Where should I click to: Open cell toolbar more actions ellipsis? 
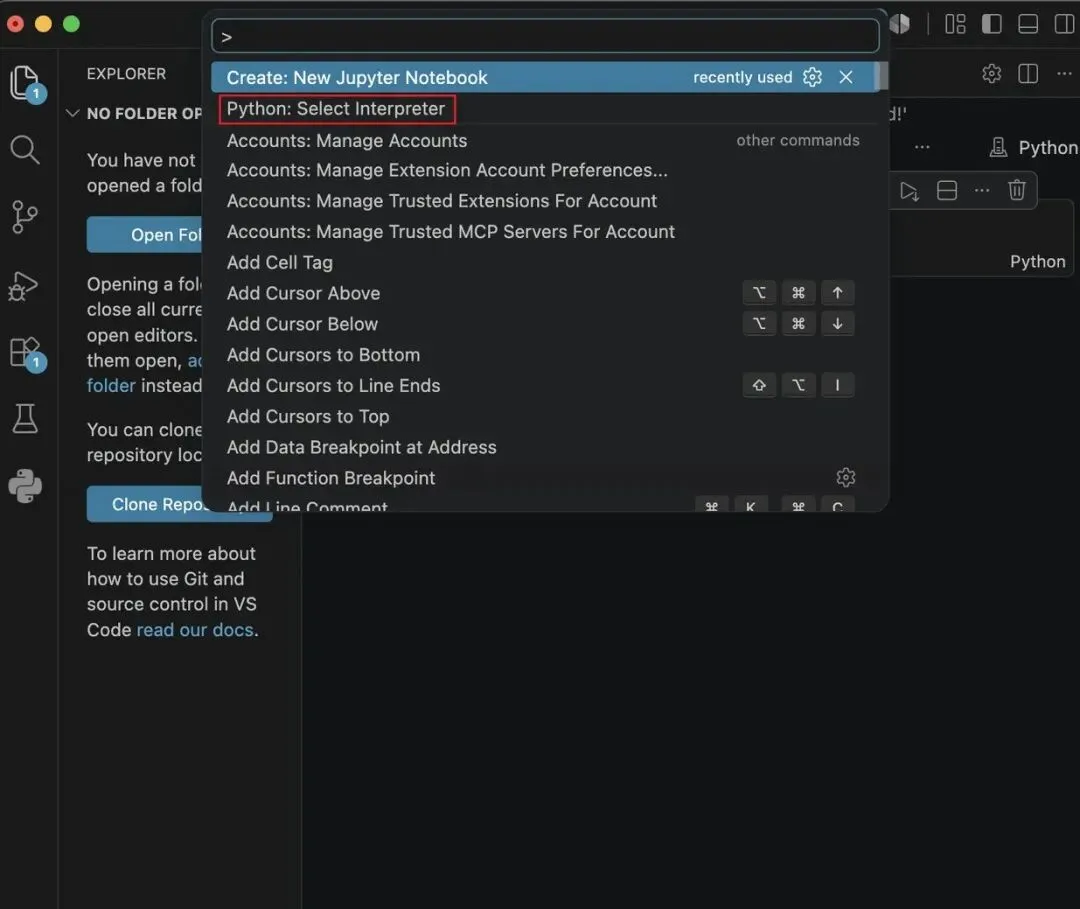[x=982, y=190]
